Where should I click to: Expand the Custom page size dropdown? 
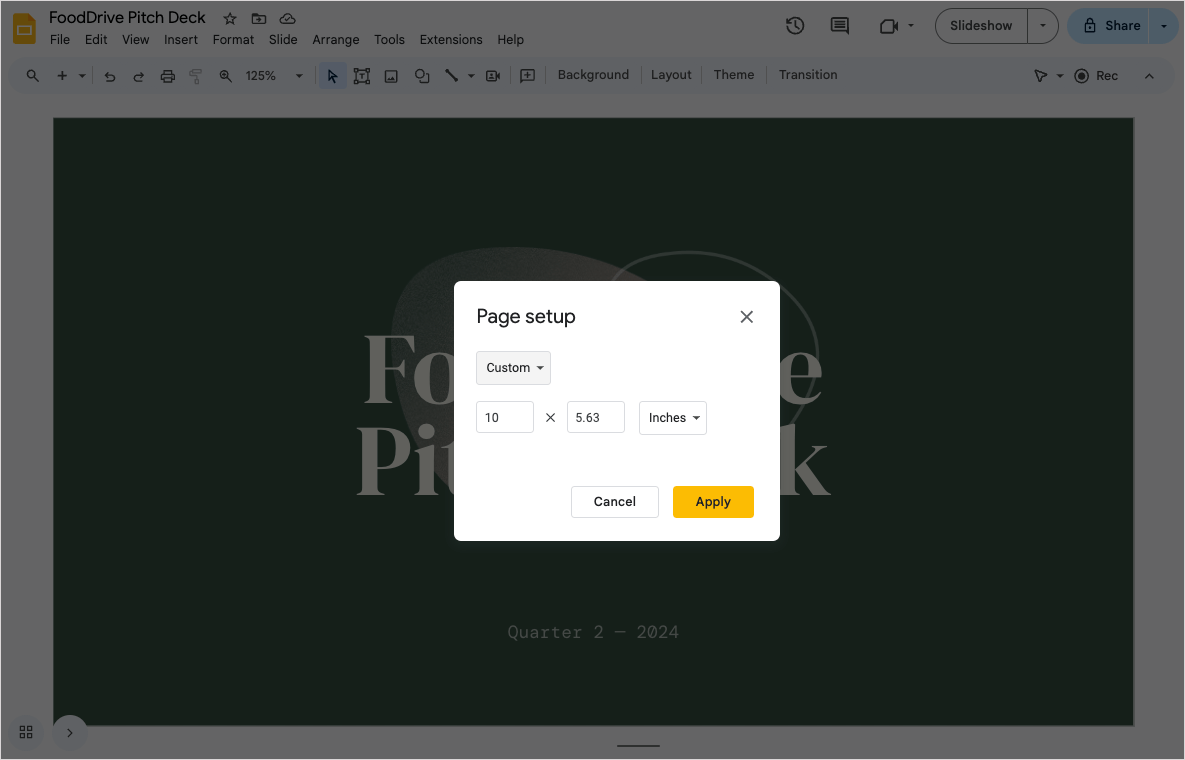click(x=513, y=368)
